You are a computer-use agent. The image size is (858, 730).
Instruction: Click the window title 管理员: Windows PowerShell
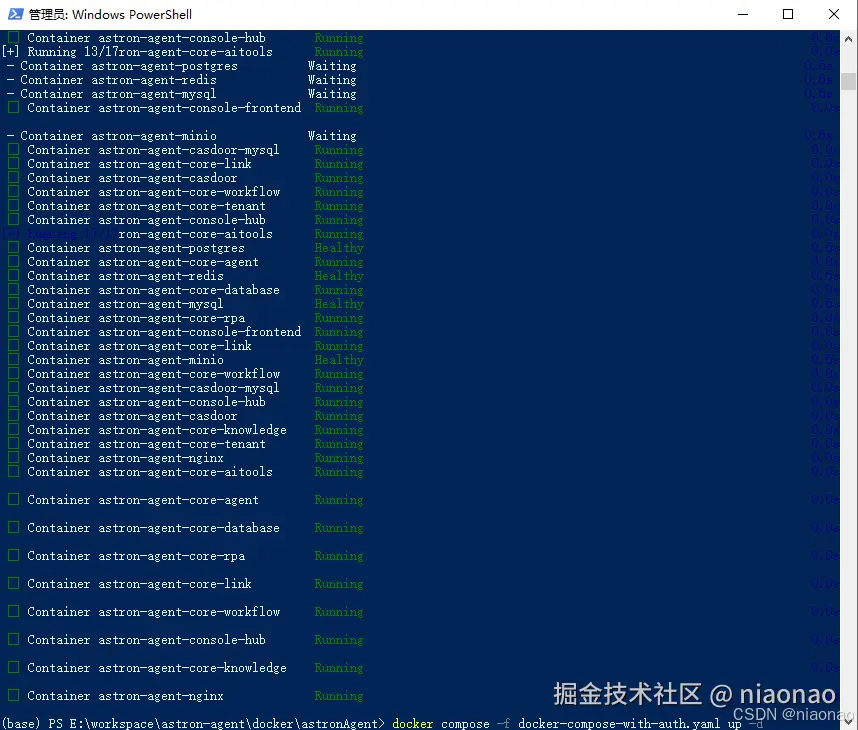[110, 15]
